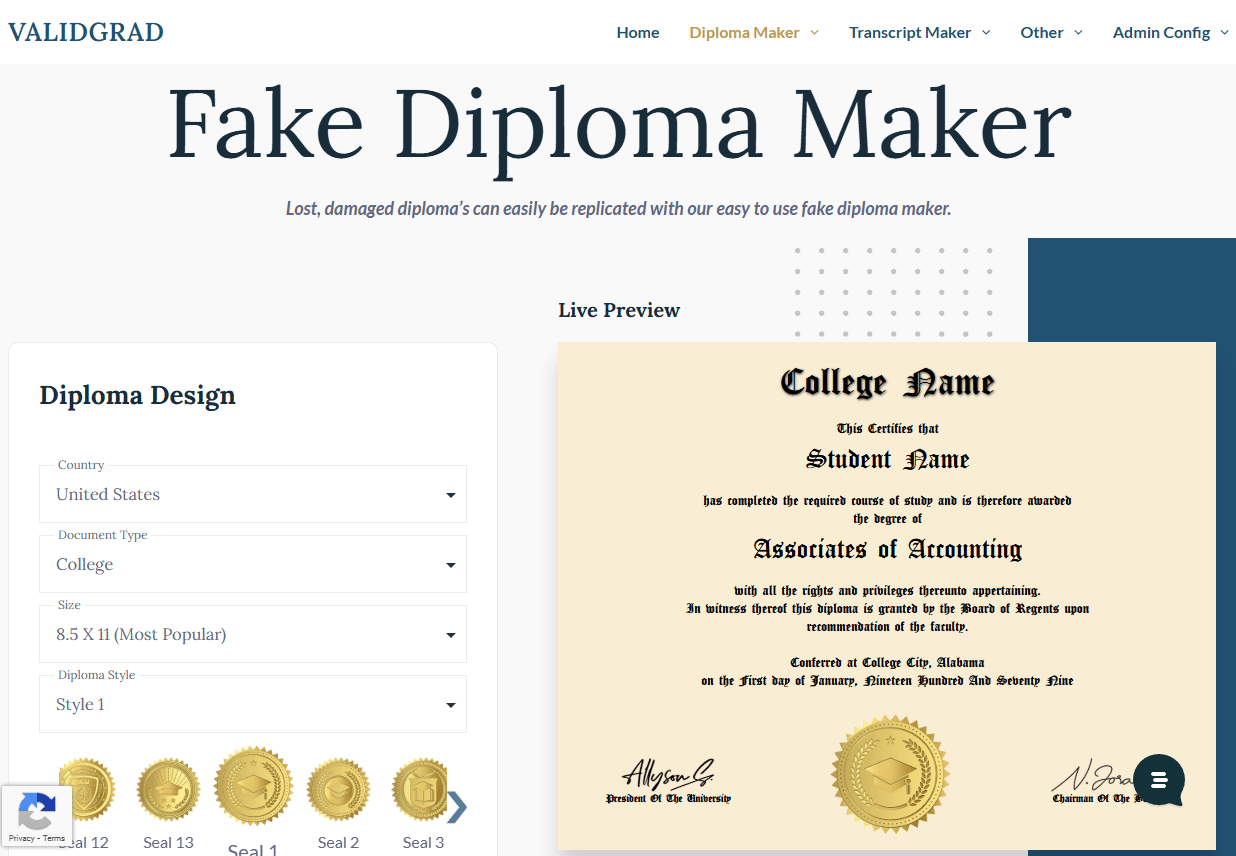Select the Seal 12 design
Viewport: 1236px width, 856px height.
[x=85, y=790]
